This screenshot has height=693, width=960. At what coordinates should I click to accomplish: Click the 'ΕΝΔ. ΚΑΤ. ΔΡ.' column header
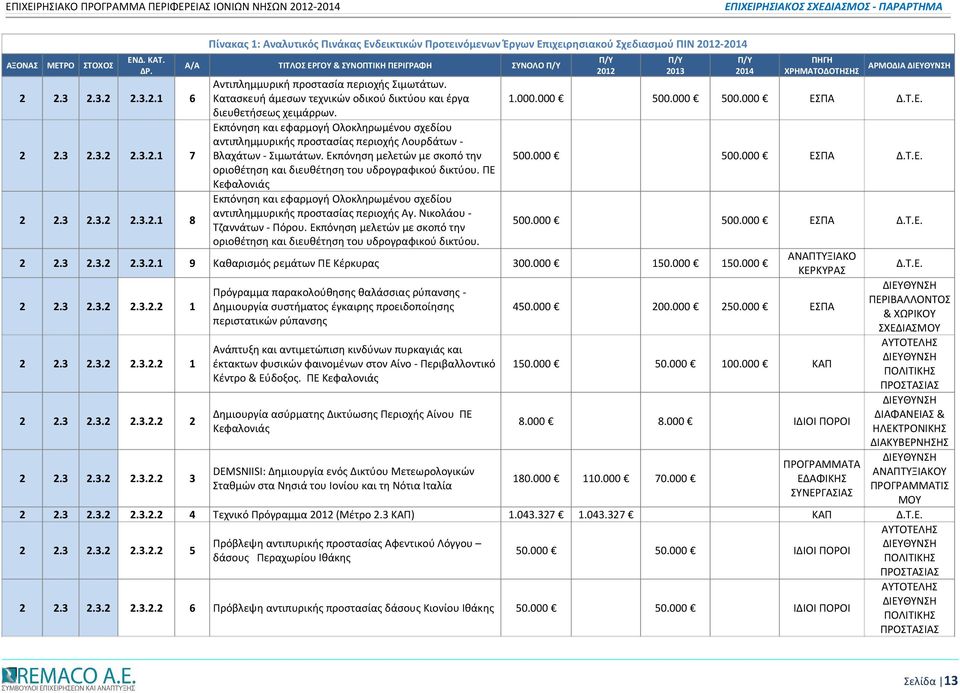[x=146, y=66]
